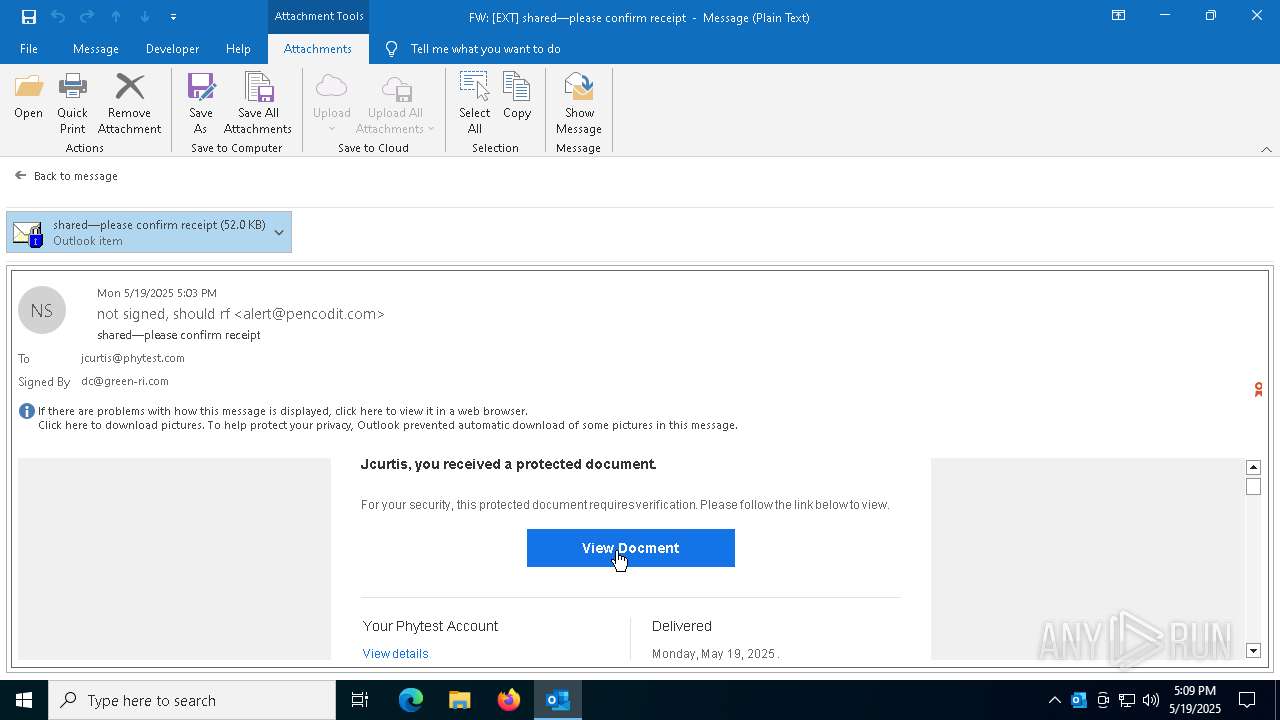Open View details link
The width and height of the screenshot is (1280, 720).
[395, 653]
